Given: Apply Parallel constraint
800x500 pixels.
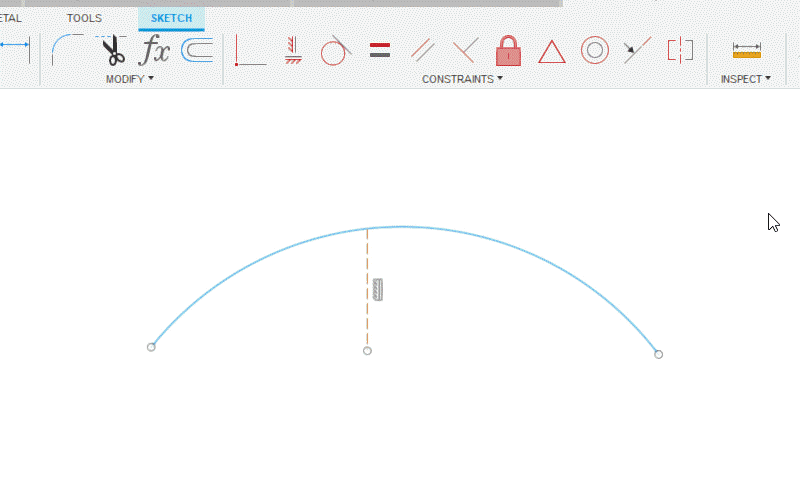Looking at the screenshot, I should [422, 50].
